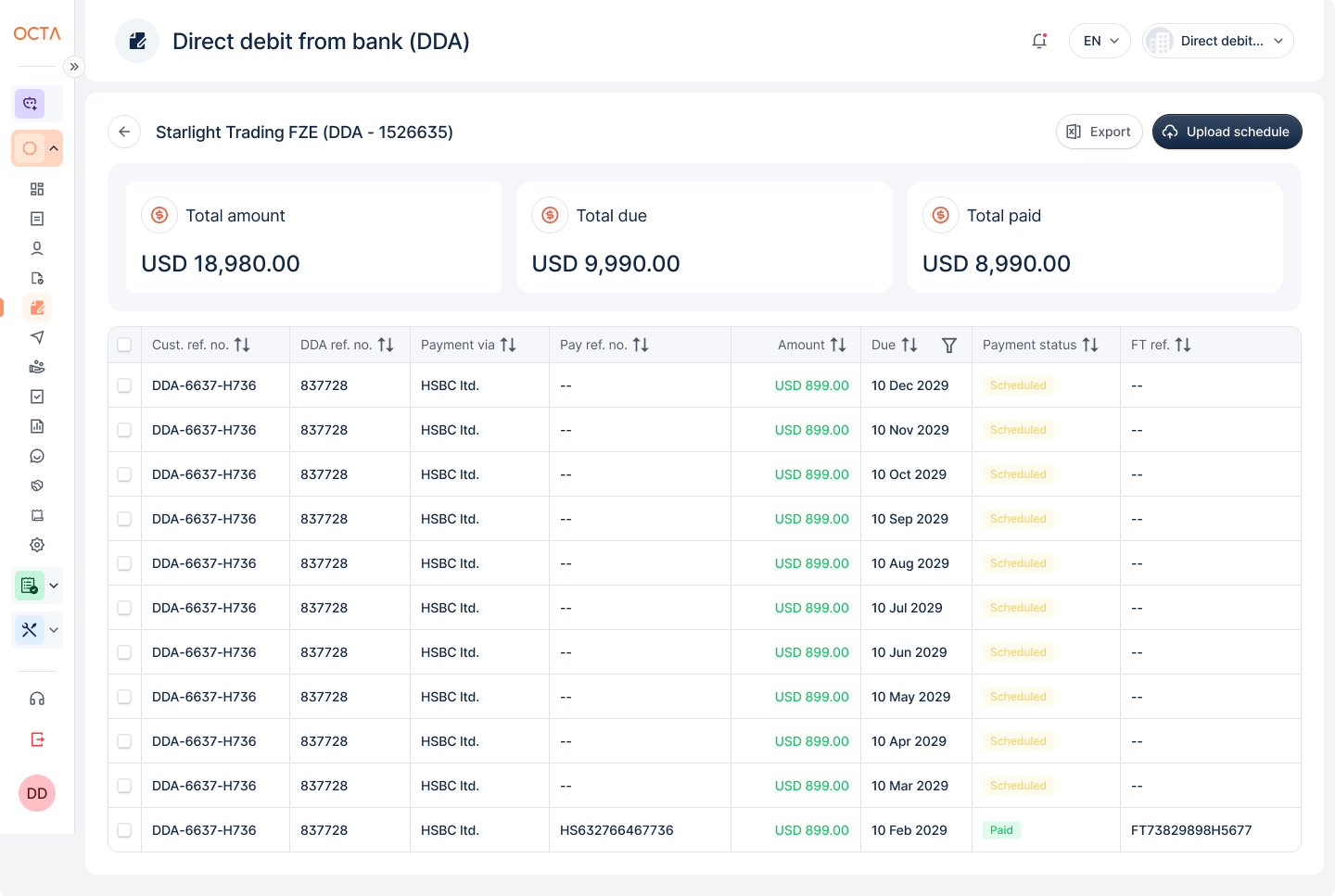Click the red logout icon
1335x896 pixels.
click(x=37, y=739)
